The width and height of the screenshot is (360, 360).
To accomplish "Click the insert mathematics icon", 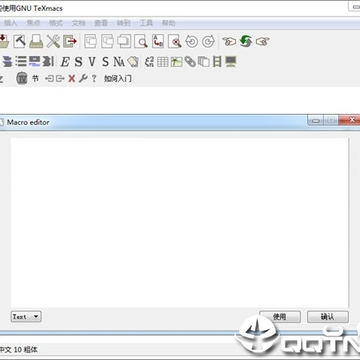I will coord(149,62).
